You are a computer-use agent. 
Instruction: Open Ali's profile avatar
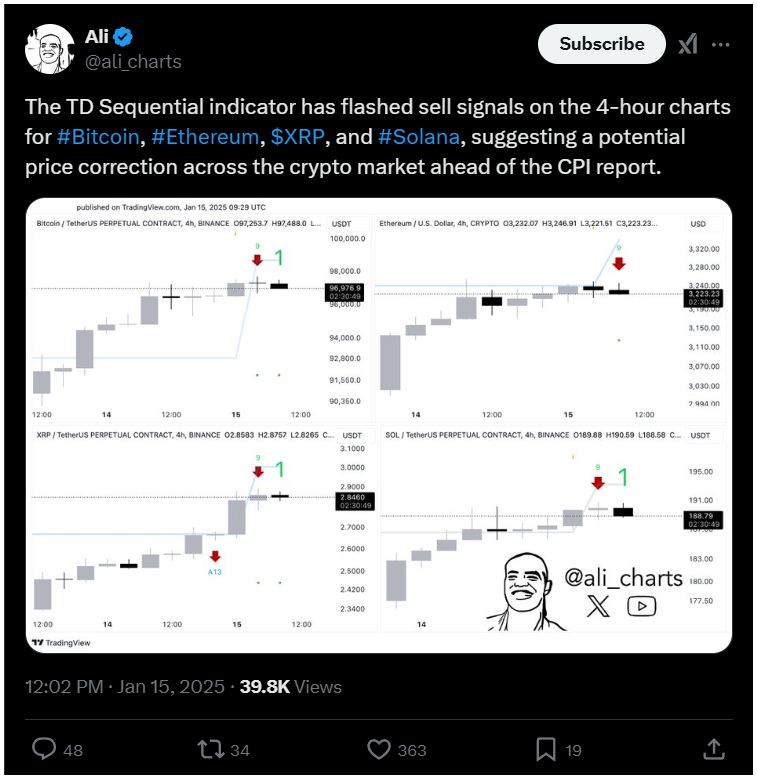coord(50,49)
